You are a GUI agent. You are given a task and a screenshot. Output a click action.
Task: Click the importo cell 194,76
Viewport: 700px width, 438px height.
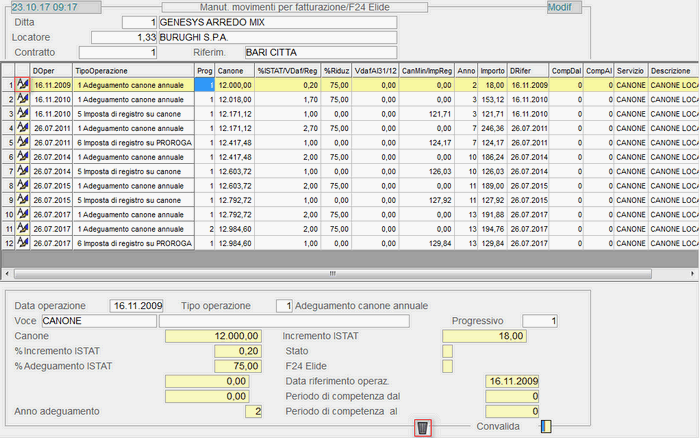point(492,229)
